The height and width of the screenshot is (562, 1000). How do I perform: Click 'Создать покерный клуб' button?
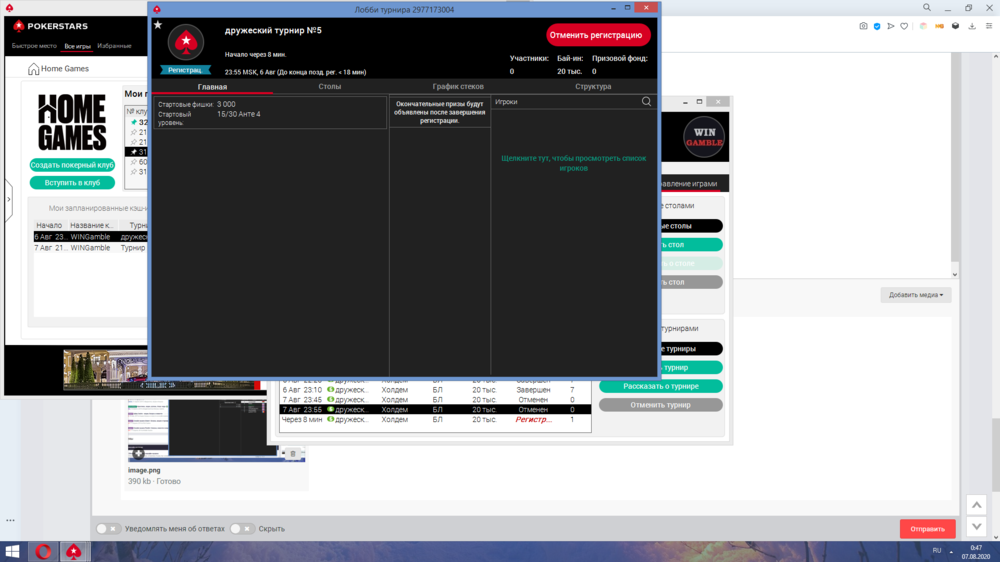[72, 165]
